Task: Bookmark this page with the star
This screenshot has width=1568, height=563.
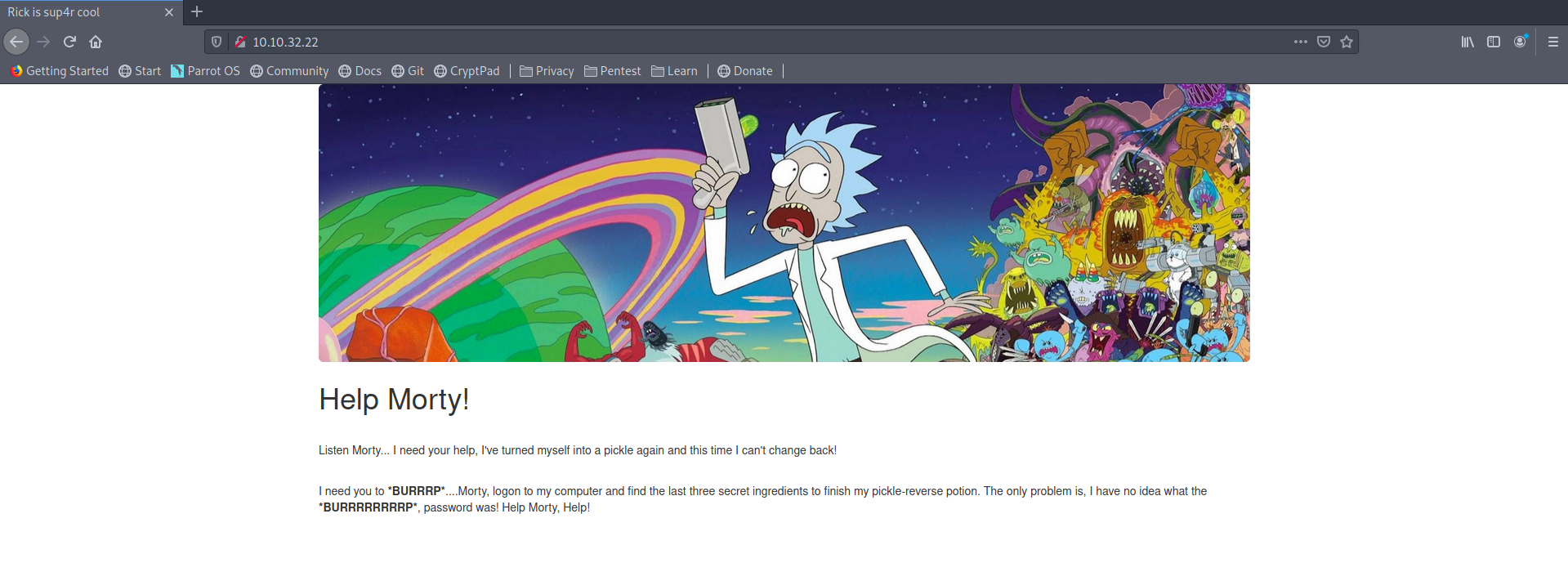Action: click(1347, 42)
